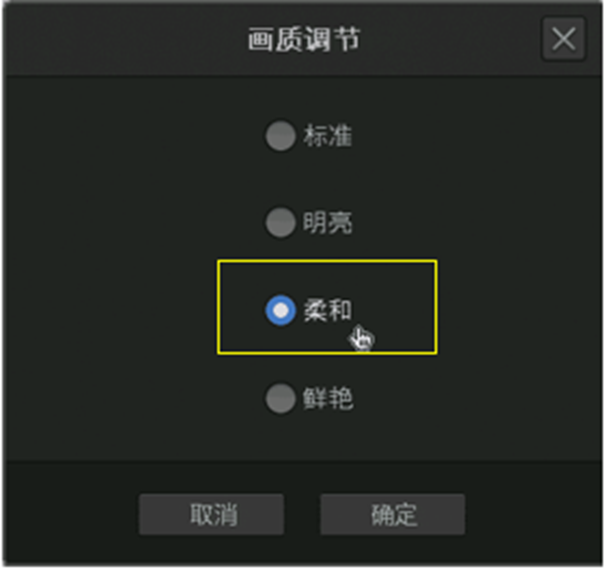Click the blue selected 柔和 radio circle
The image size is (605, 569).
pos(281,310)
